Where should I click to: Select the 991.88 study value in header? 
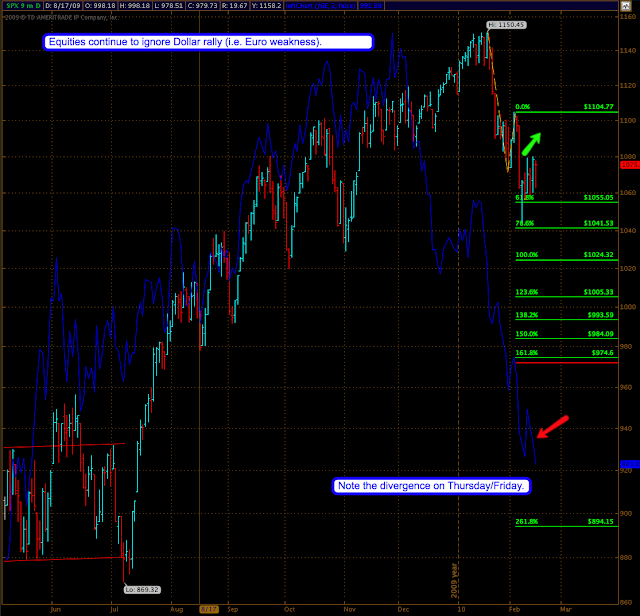coord(371,6)
